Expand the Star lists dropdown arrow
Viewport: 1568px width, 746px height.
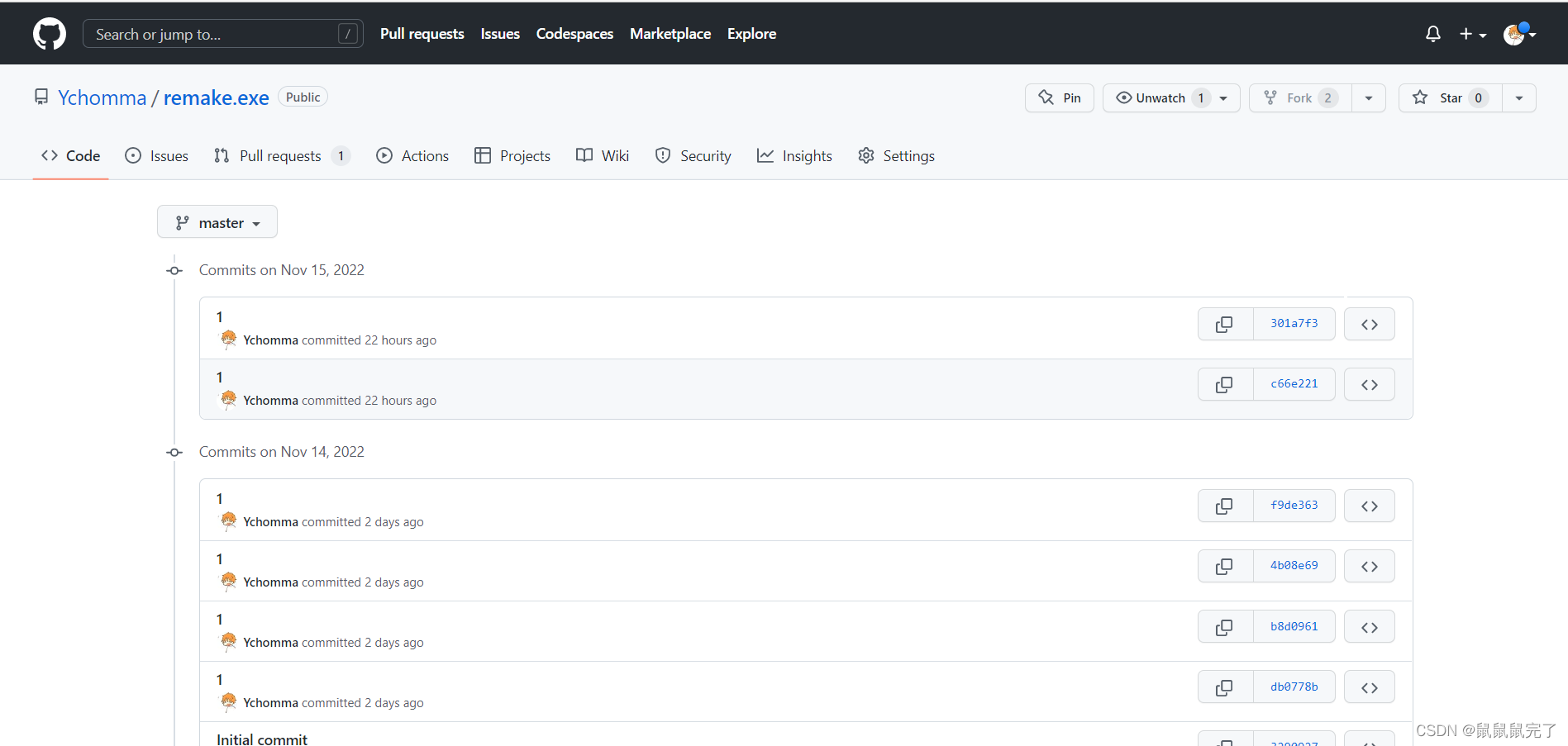1519,97
